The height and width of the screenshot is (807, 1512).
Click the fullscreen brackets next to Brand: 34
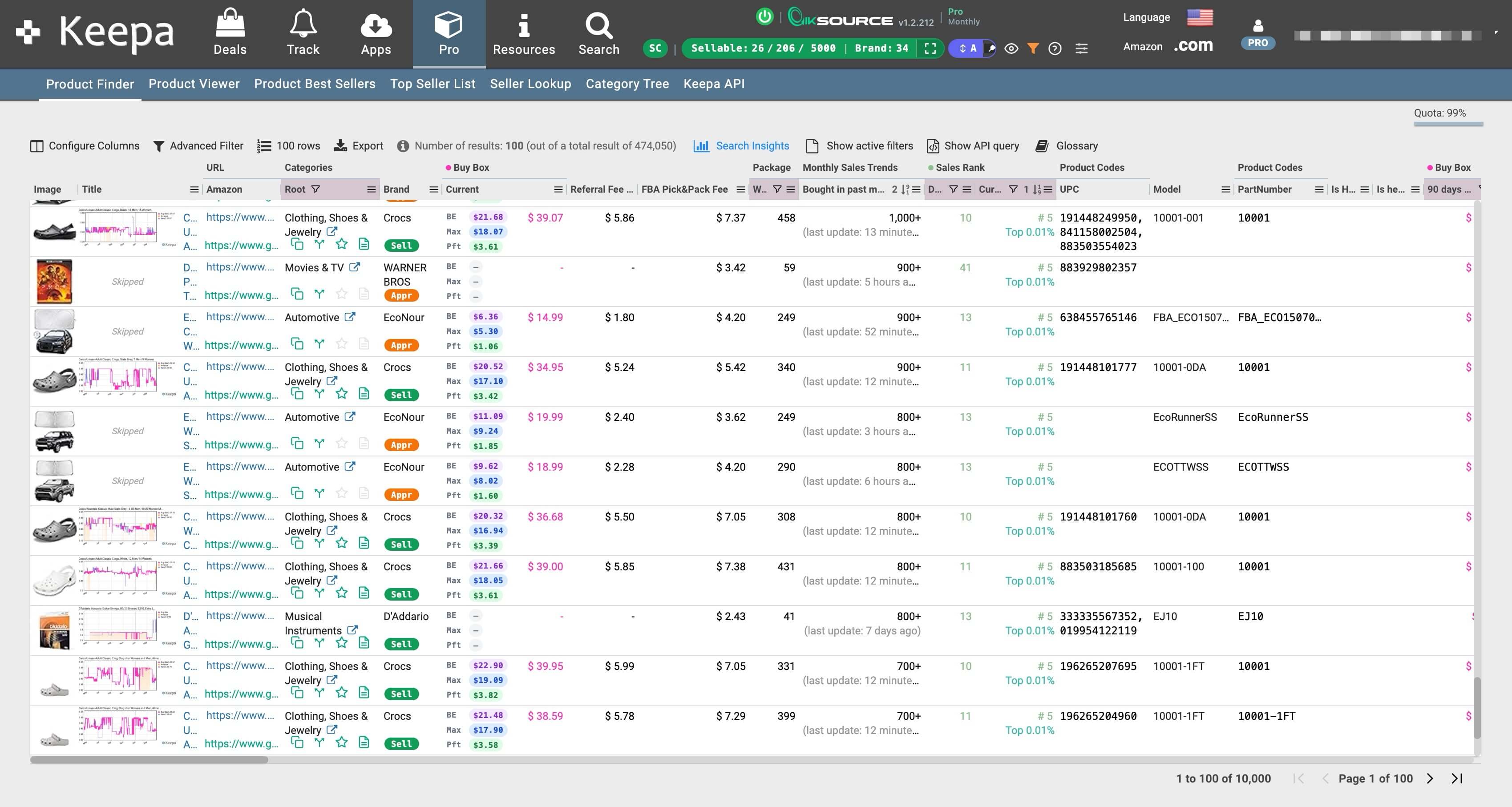930,48
